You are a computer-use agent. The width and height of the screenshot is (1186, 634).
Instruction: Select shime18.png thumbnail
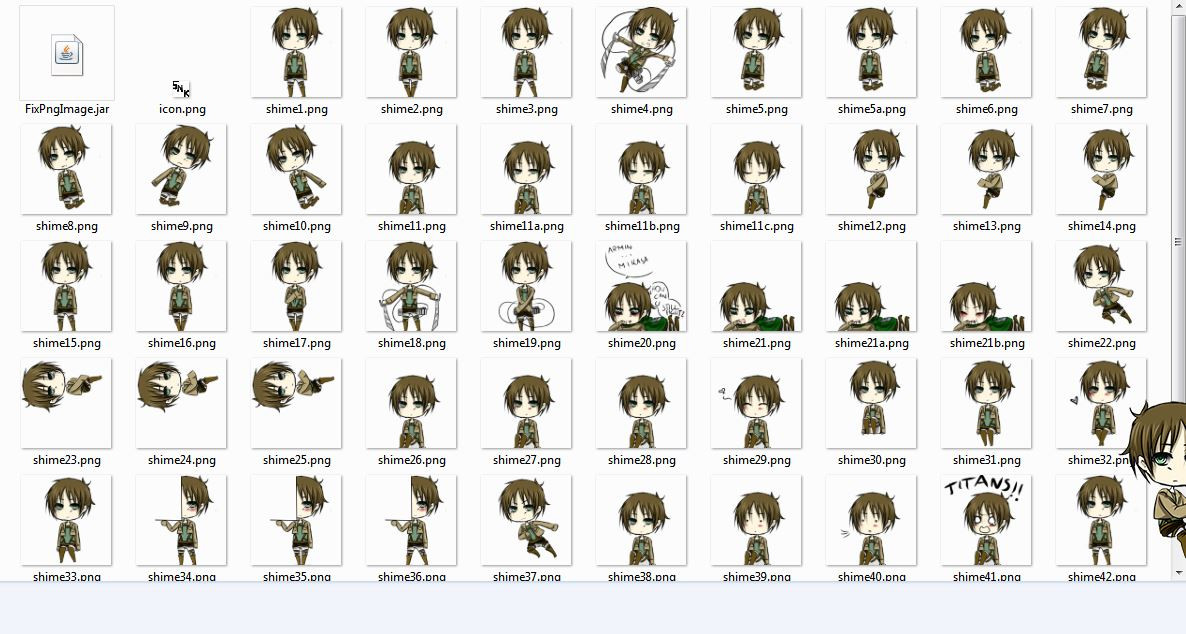click(x=411, y=287)
